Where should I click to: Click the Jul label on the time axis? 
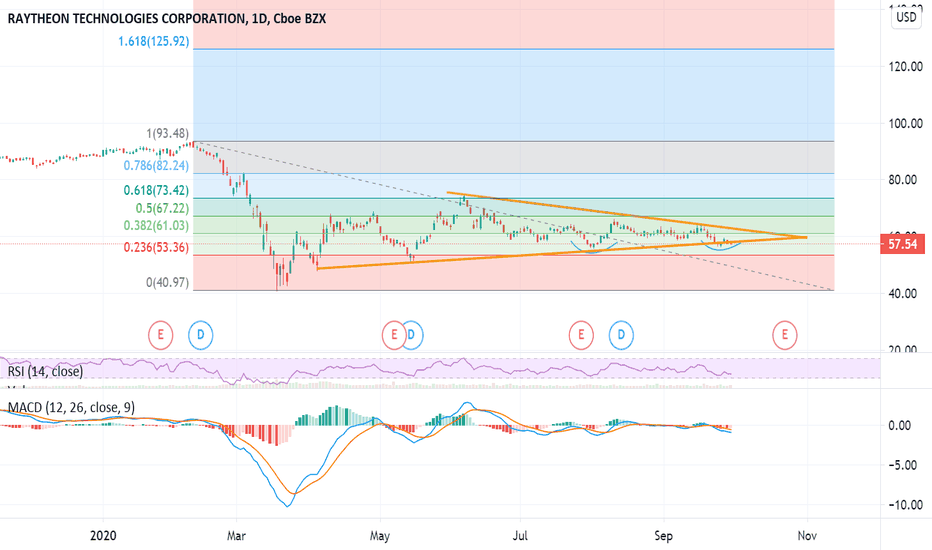pyautogui.click(x=520, y=536)
